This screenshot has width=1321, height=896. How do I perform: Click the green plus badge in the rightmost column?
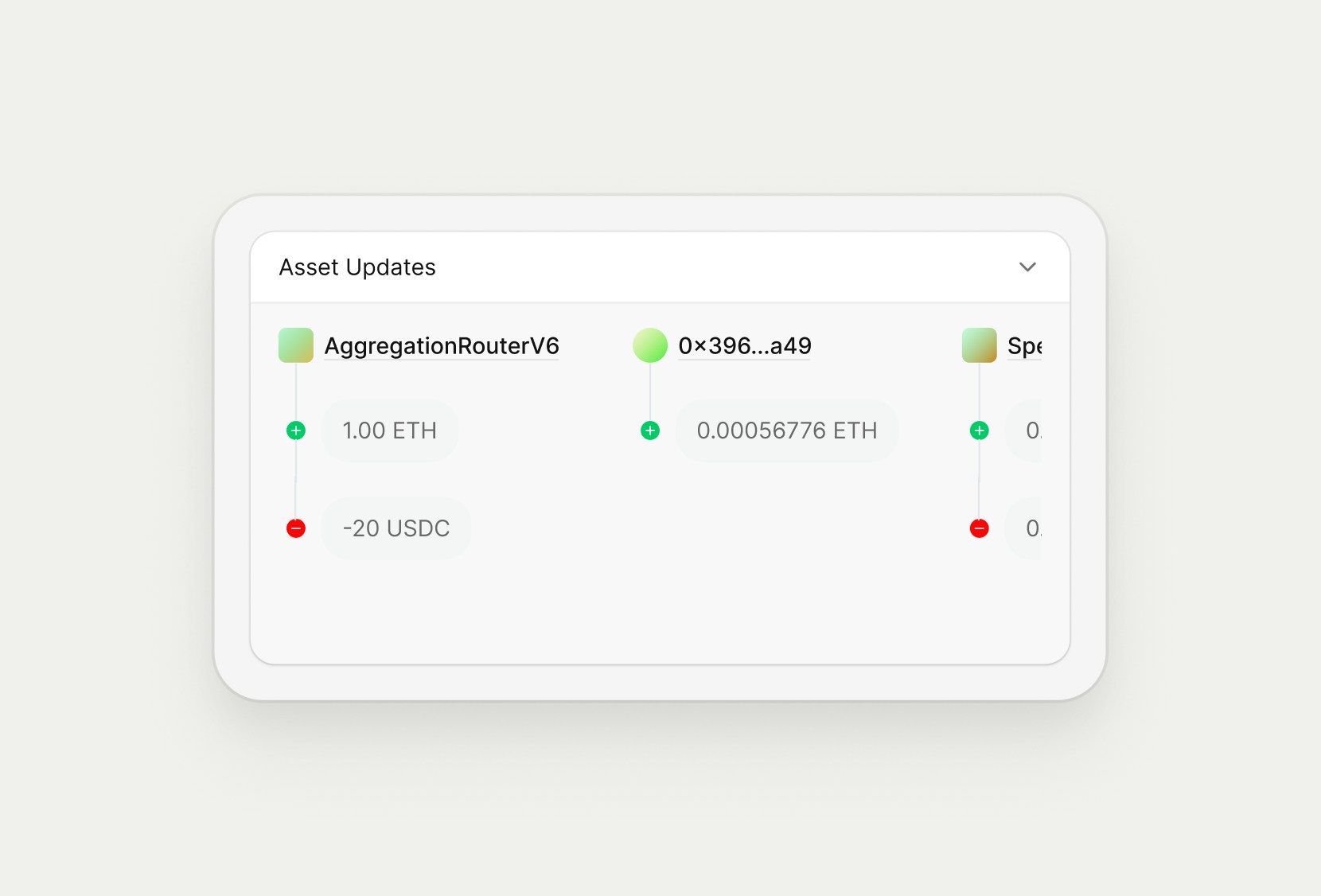click(979, 430)
